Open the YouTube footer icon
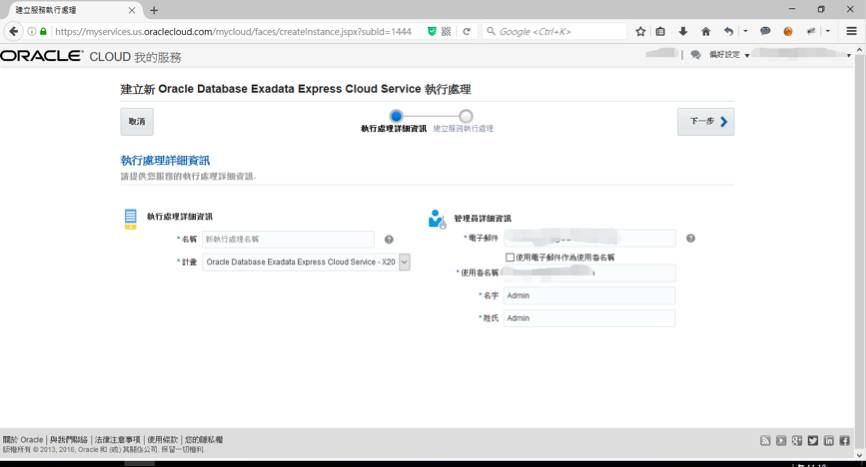 tap(781, 440)
